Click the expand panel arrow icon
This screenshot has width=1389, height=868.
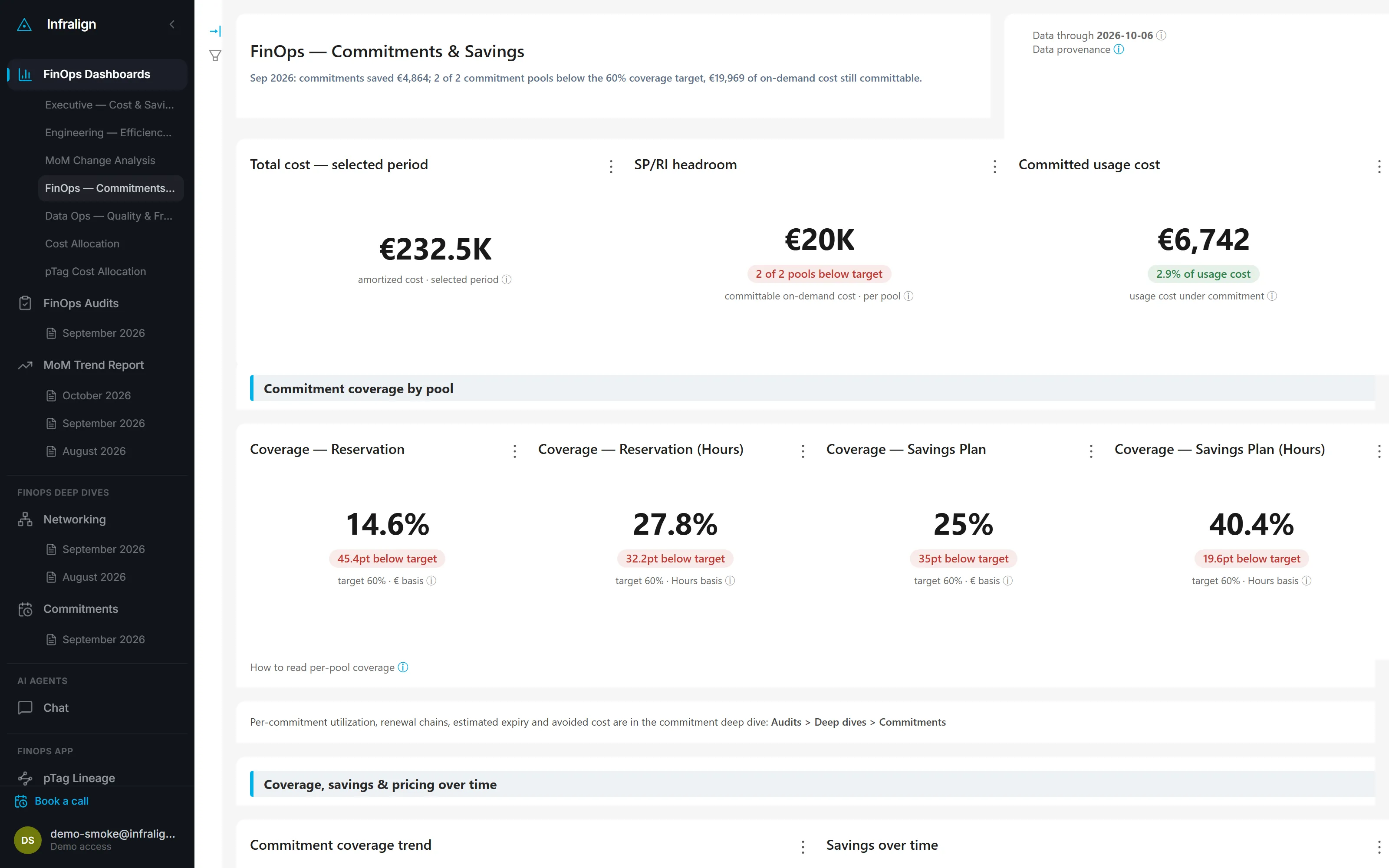(215, 31)
